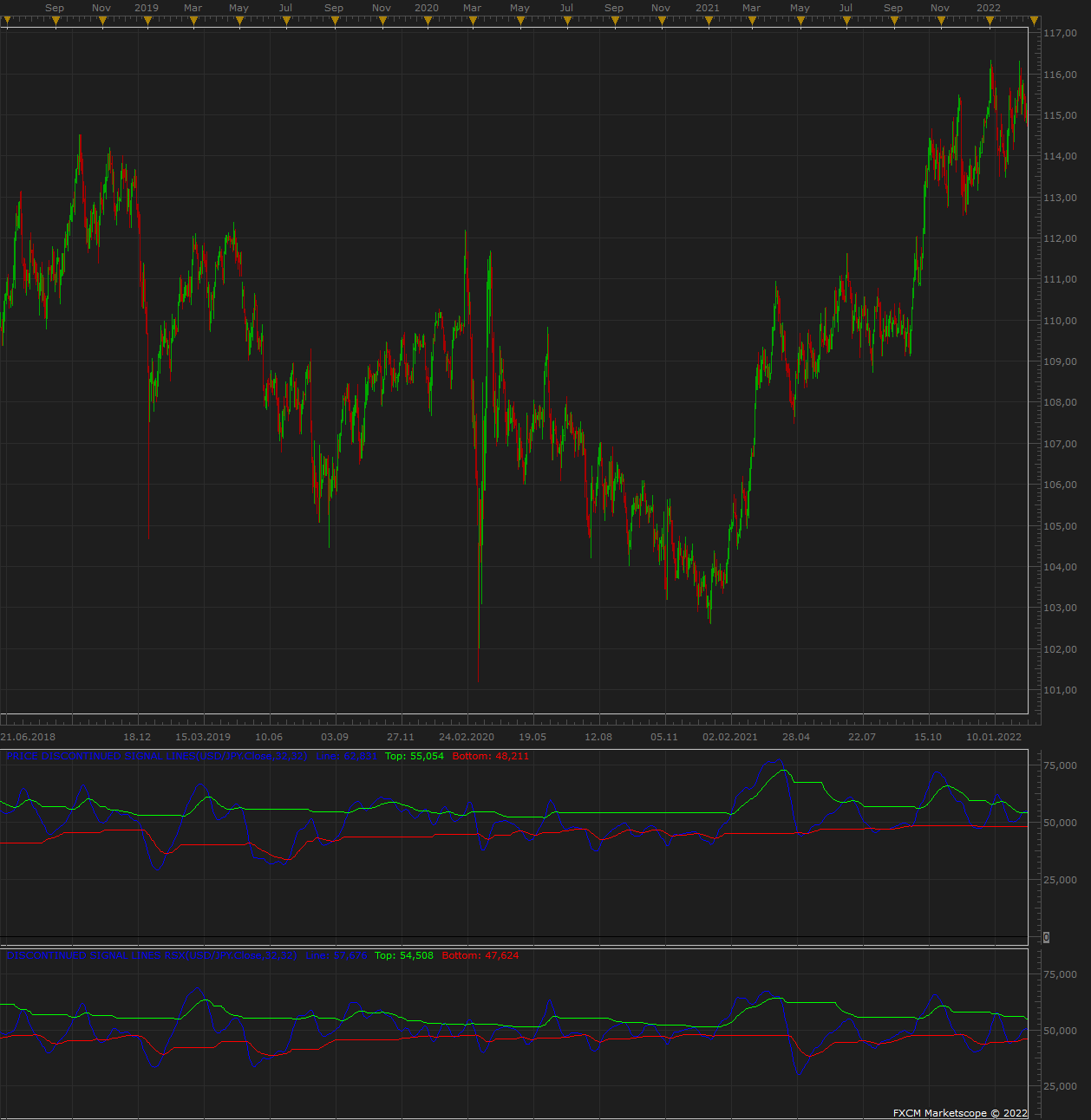
Task: Click the 15.10 date axis label
Action: [x=928, y=737]
